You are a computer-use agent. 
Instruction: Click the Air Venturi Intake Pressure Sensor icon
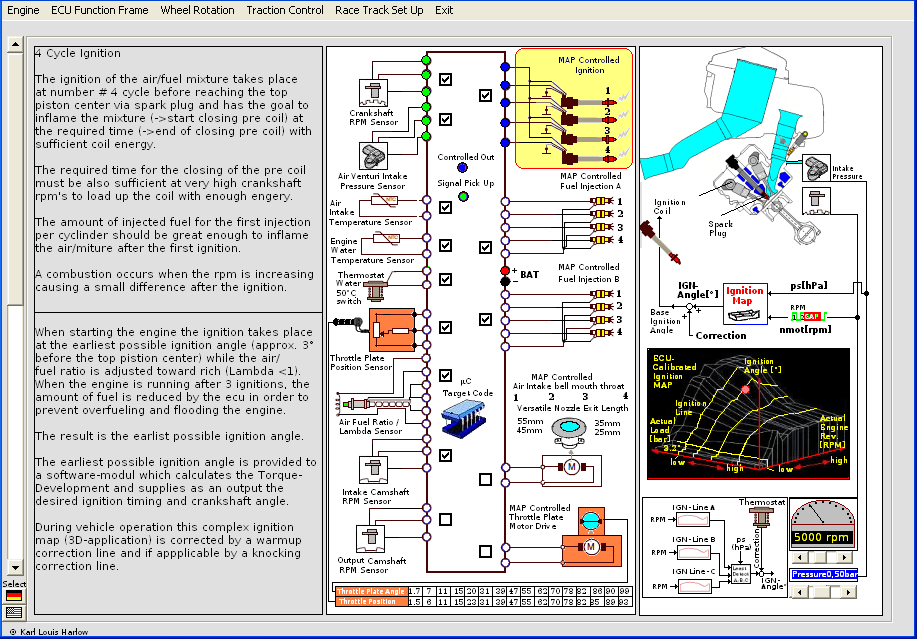point(373,156)
